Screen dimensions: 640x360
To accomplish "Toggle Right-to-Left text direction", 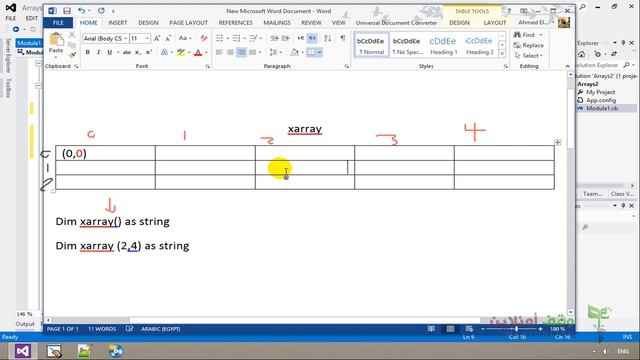I will (312, 38).
